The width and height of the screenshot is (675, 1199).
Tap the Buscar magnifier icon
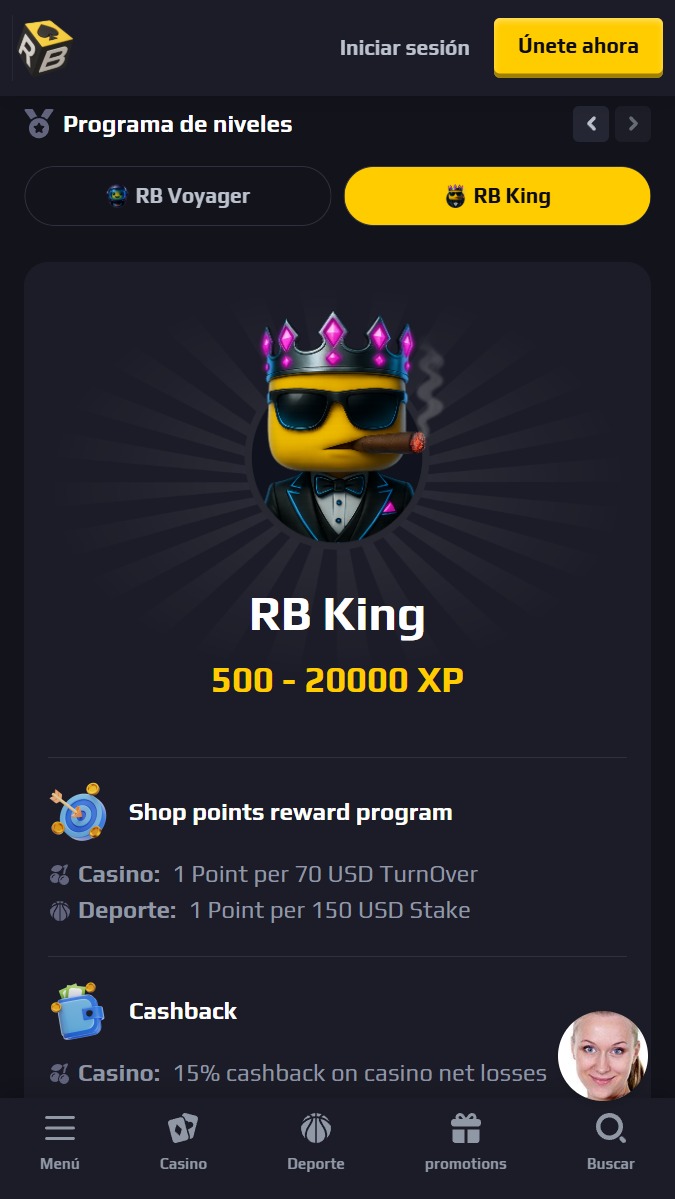[611, 1128]
